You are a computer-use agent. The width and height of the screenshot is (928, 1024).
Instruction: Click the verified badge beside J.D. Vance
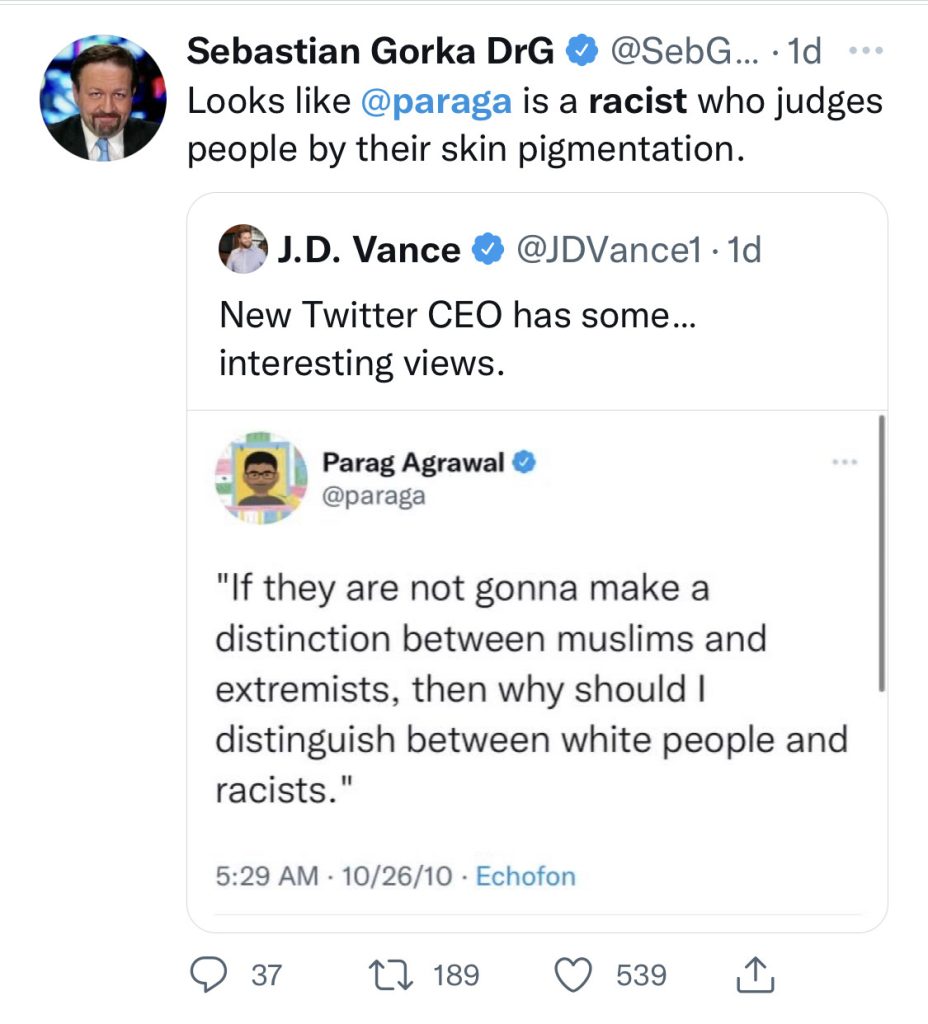click(x=487, y=250)
